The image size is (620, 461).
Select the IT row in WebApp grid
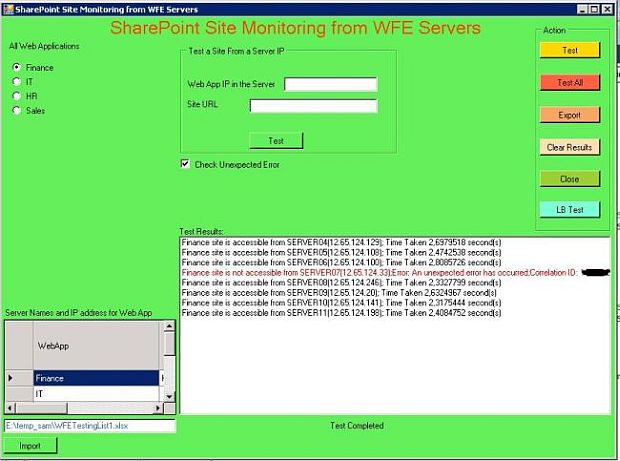click(x=96, y=393)
